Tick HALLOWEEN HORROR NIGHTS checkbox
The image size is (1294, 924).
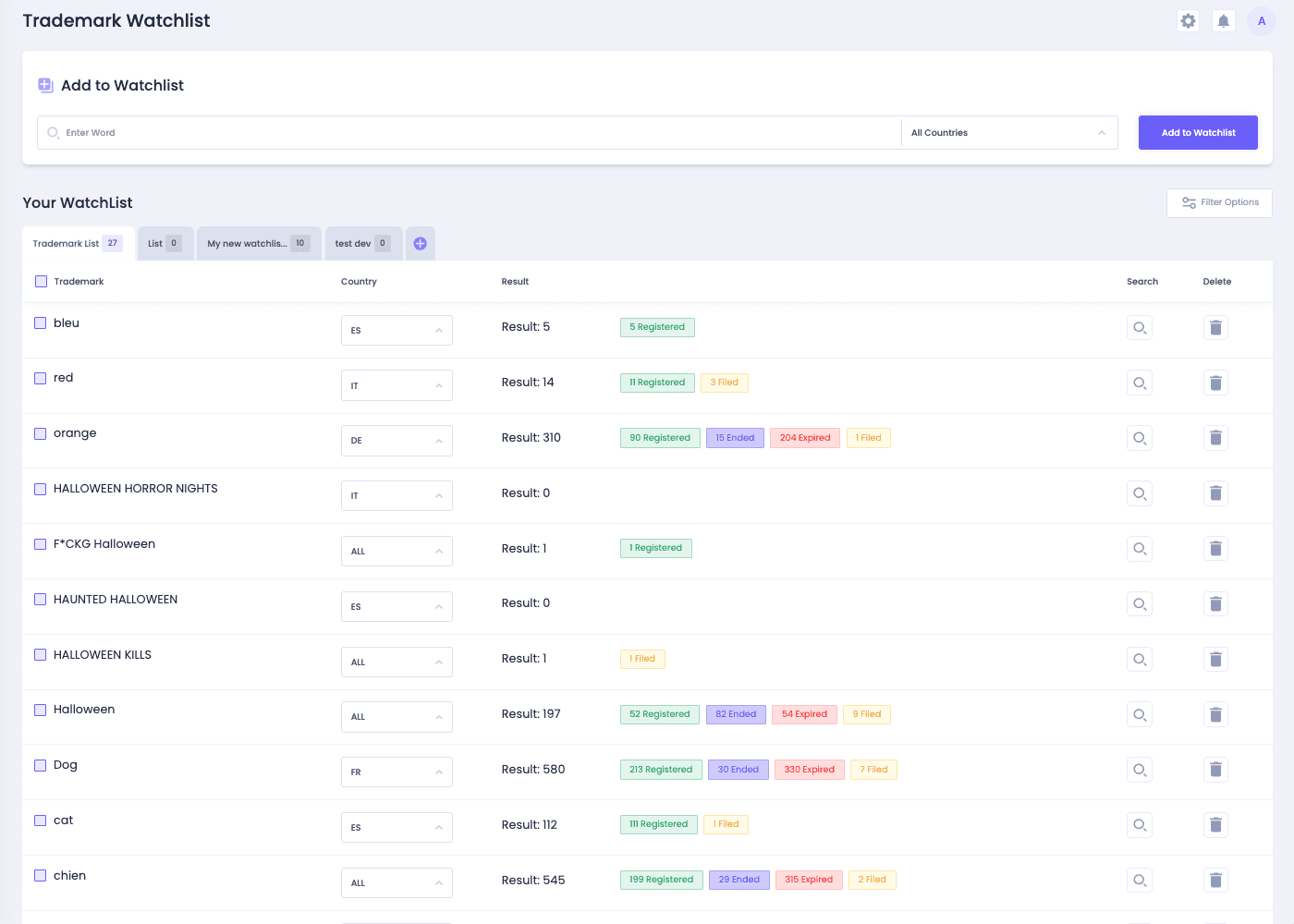coord(41,489)
